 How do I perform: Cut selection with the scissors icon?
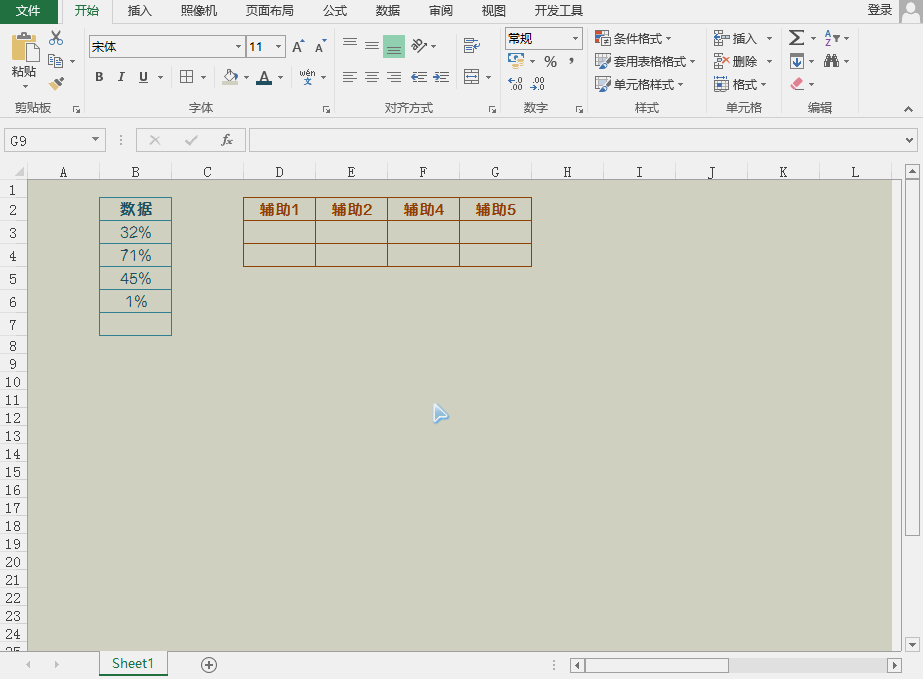(56, 38)
